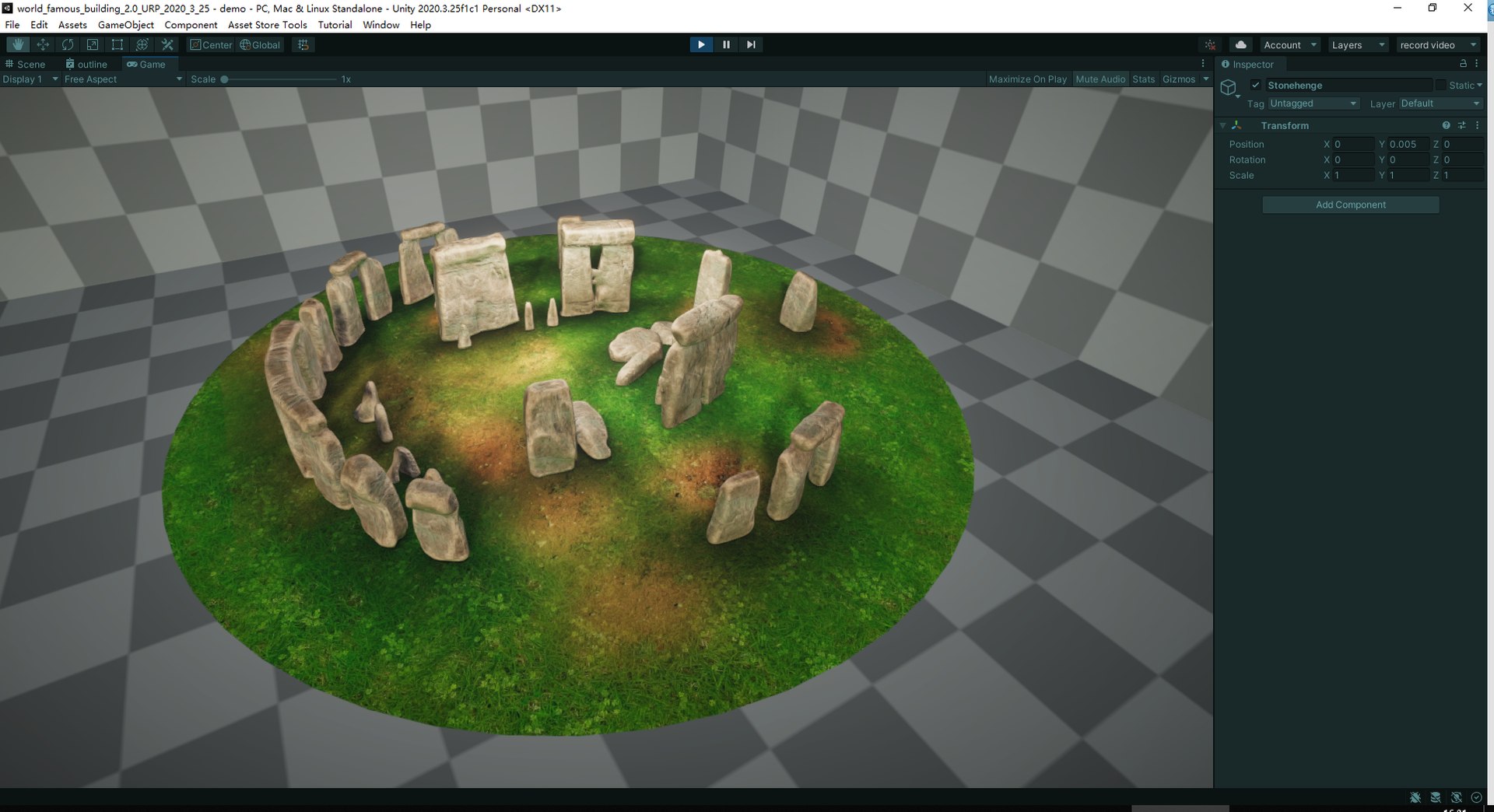The height and width of the screenshot is (812, 1494).
Task: Select the Move tool
Action: pos(43,44)
